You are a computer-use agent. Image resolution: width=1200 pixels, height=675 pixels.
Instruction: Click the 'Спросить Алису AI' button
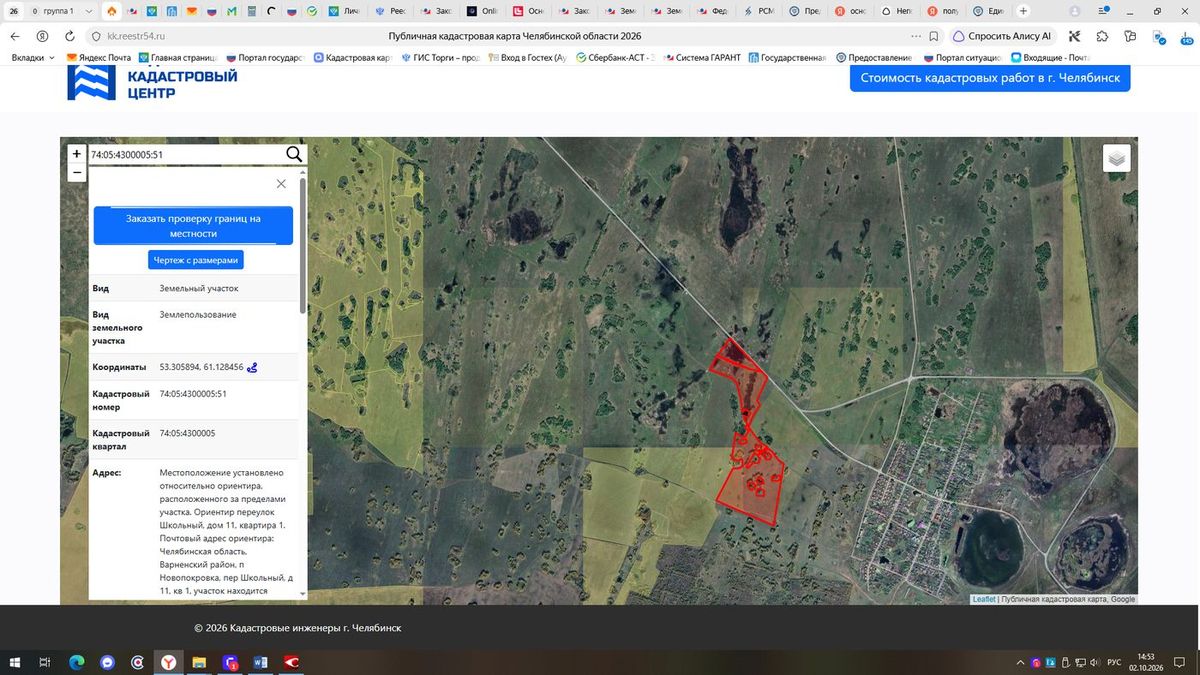(1003, 36)
